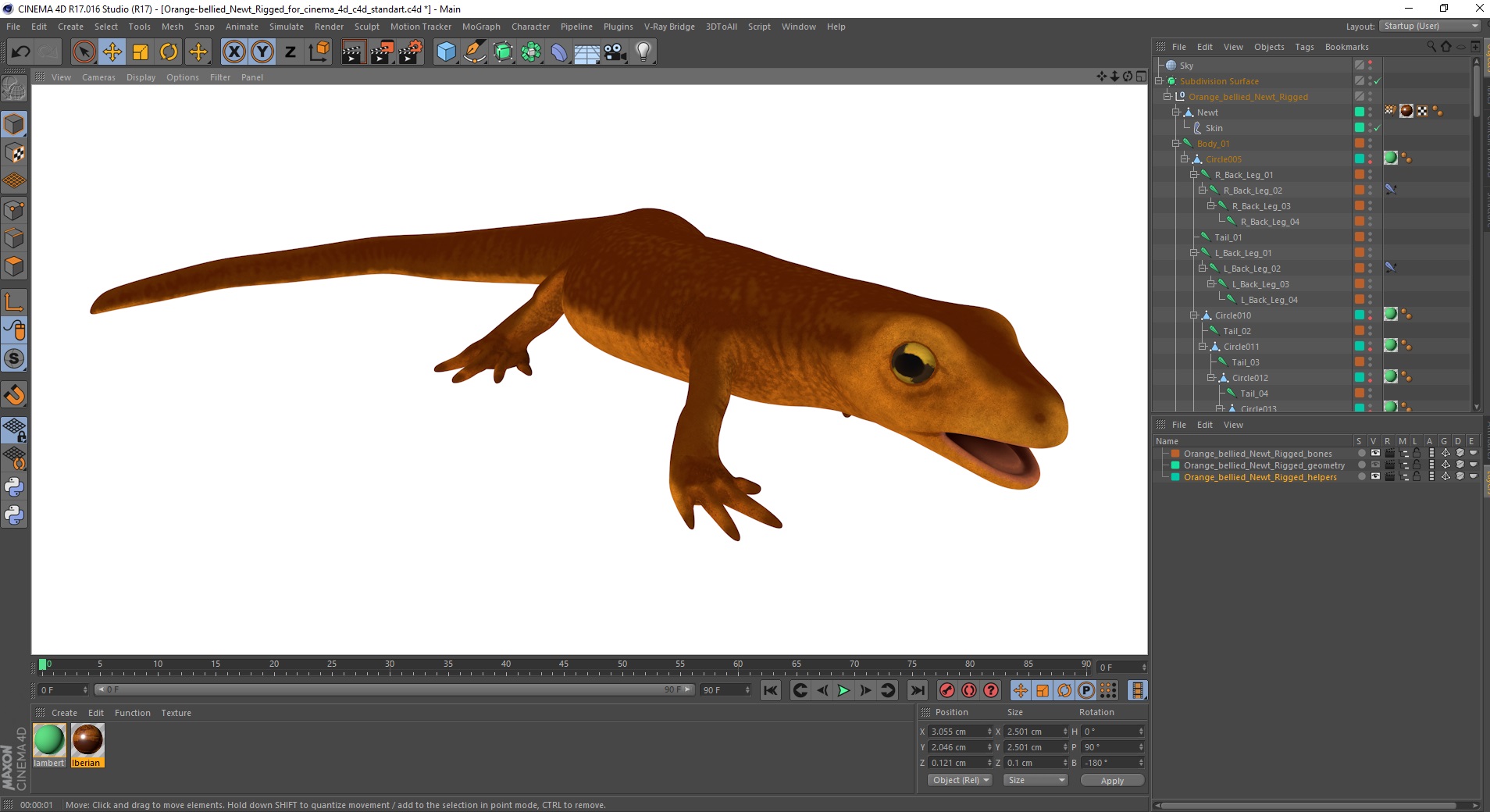This screenshot has width=1490, height=812.
Task: Collapse the L_Back_Leg_01 branch
Action: pyautogui.click(x=1194, y=253)
